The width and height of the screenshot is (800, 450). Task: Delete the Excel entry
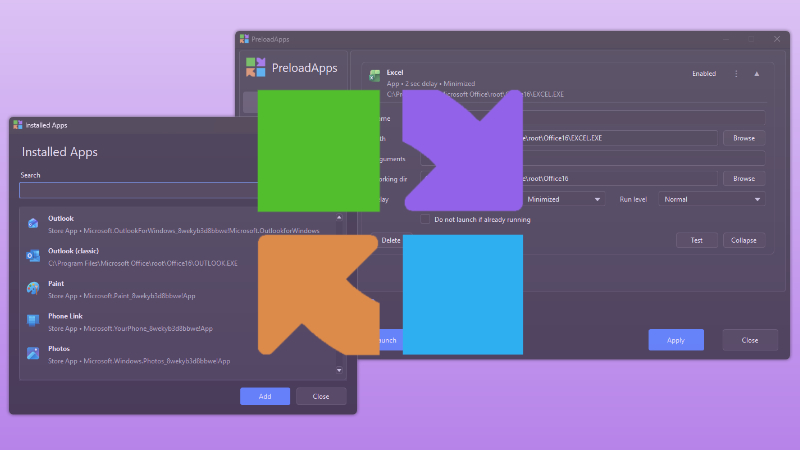pos(391,240)
